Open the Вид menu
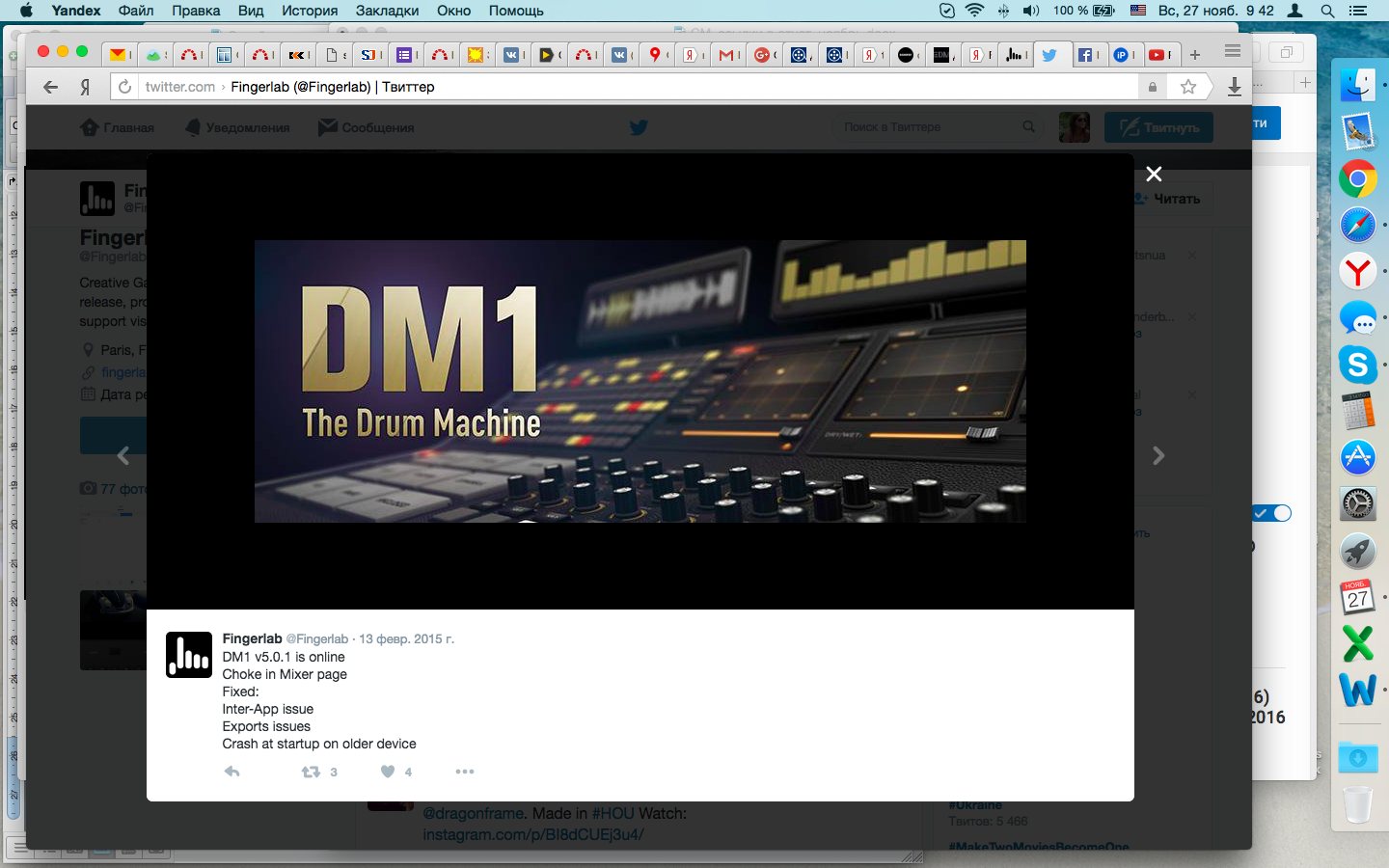 pyautogui.click(x=251, y=11)
